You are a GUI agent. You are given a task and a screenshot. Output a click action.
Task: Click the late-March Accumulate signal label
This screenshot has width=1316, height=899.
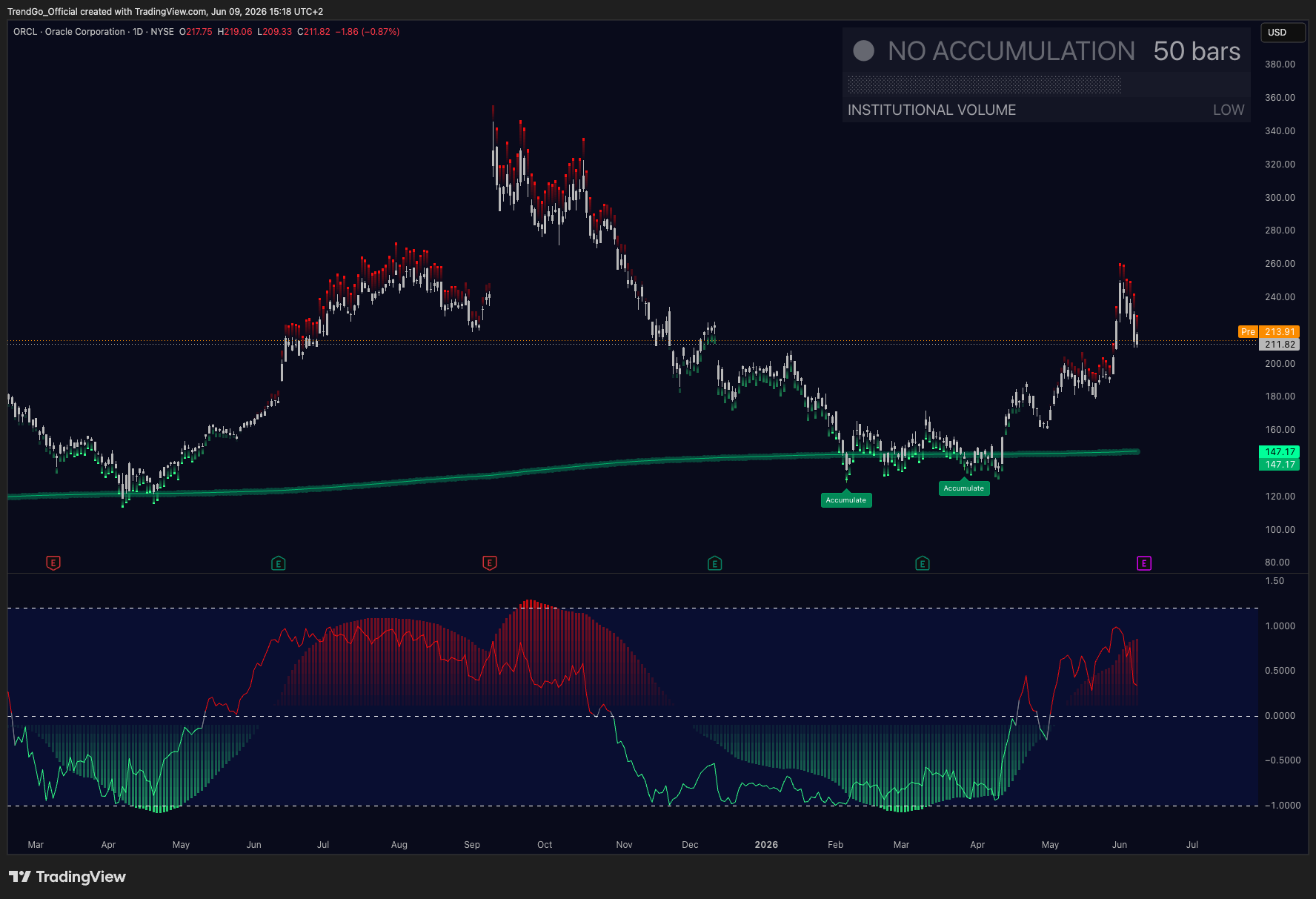[964, 488]
